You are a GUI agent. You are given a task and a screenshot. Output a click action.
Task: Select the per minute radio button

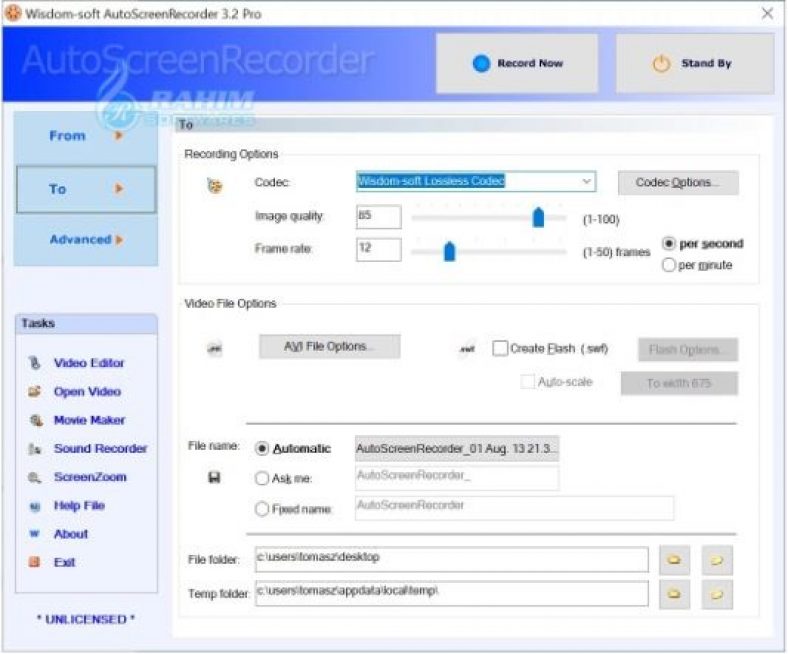[x=668, y=265]
